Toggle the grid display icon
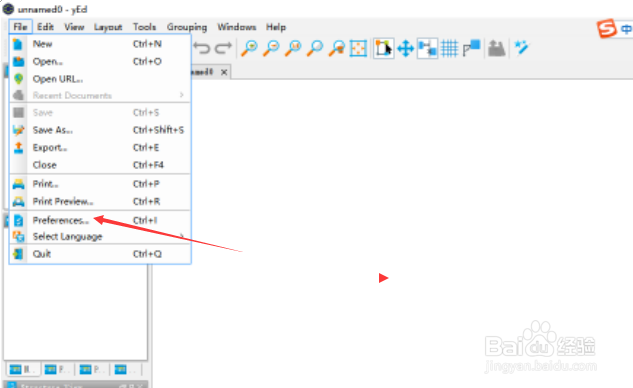 (449, 49)
